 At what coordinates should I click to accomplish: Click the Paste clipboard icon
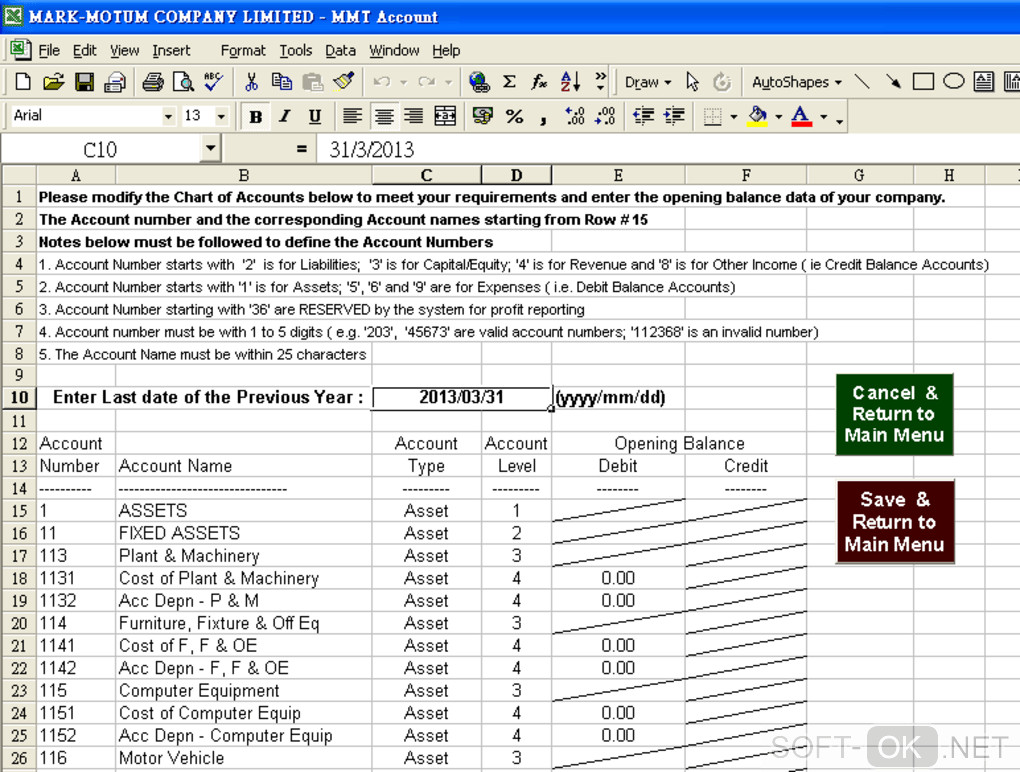coord(313,82)
